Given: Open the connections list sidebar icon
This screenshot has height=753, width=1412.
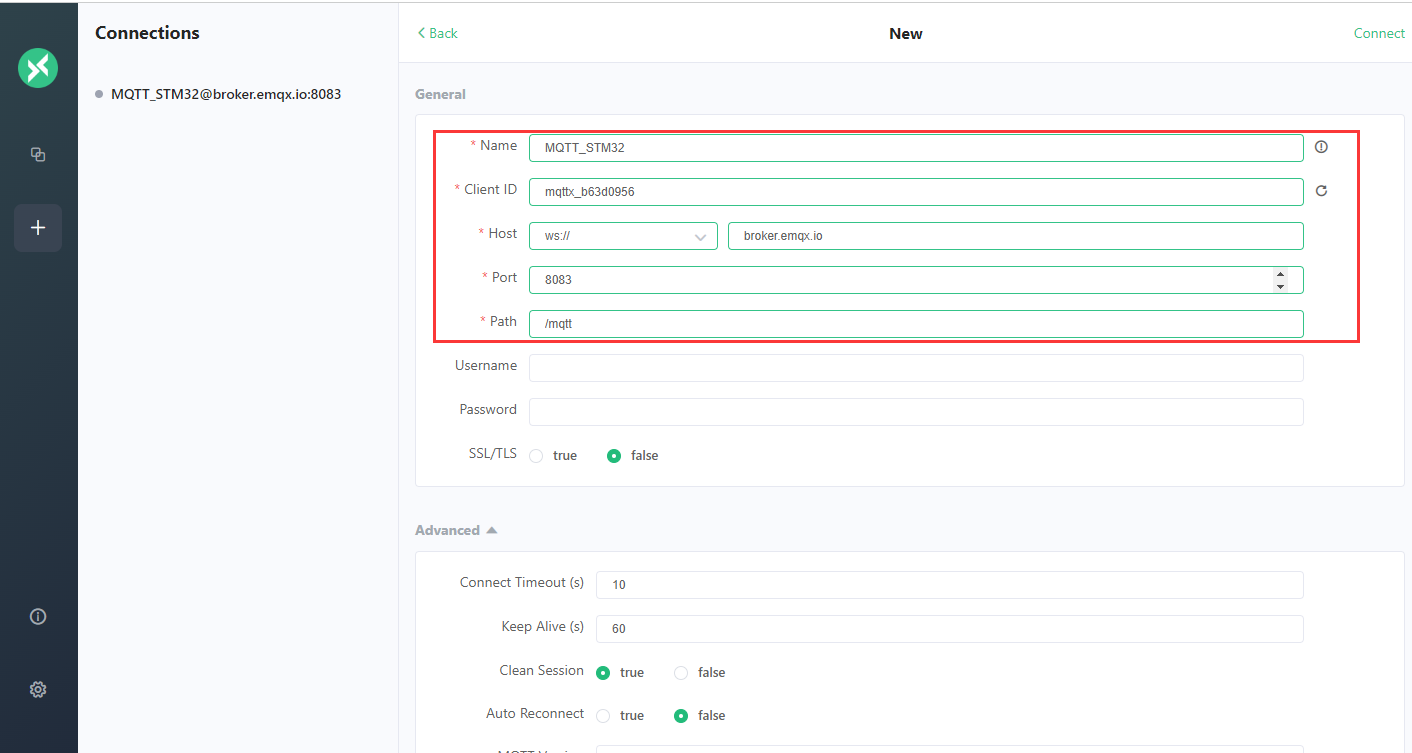Looking at the screenshot, I should [38, 154].
